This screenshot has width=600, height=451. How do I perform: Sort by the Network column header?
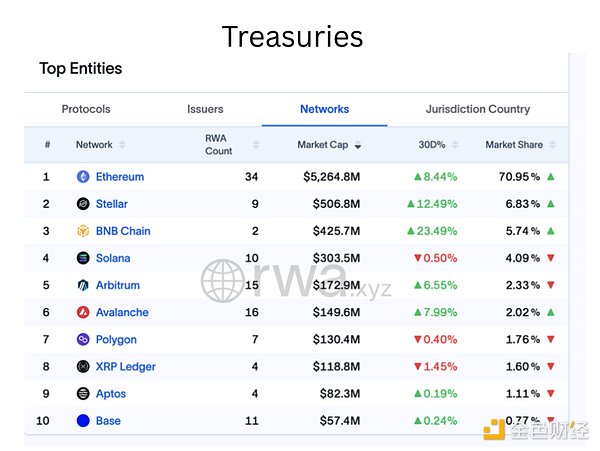click(x=95, y=145)
